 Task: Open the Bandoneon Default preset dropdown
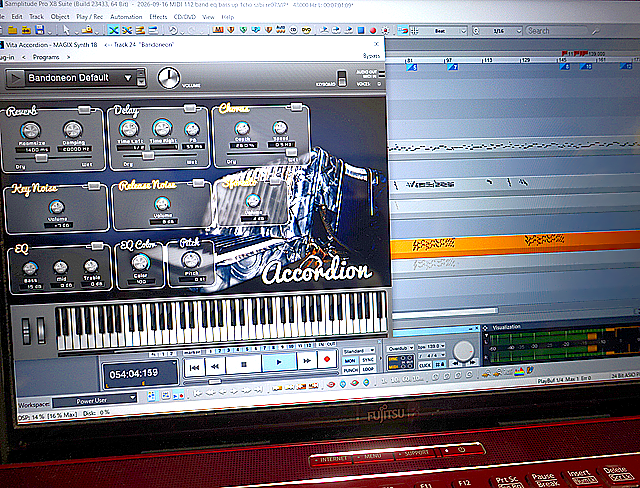click(x=128, y=78)
